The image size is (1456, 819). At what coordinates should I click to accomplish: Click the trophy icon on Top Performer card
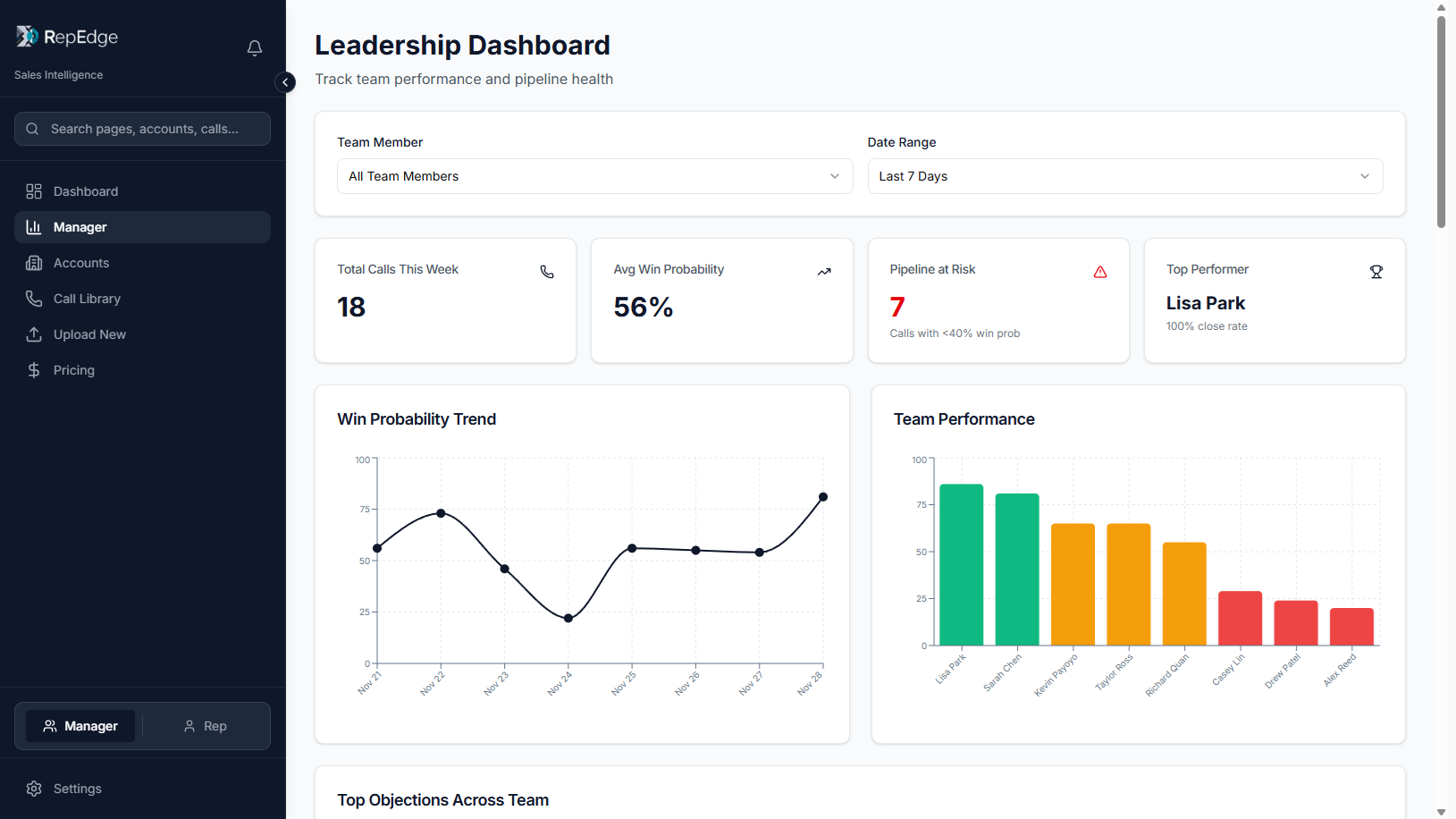(x=1376, y=271)
